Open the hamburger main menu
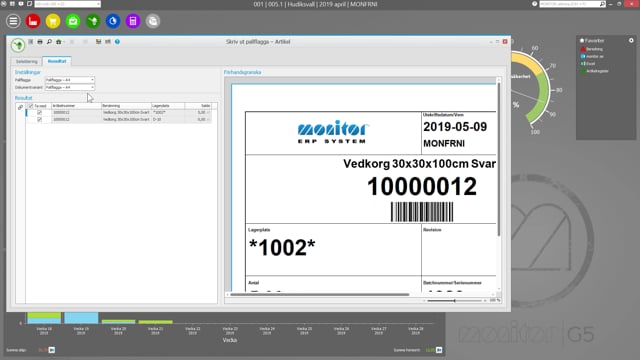The height and width of the screenshot is (360, 640). coord(13,21)
